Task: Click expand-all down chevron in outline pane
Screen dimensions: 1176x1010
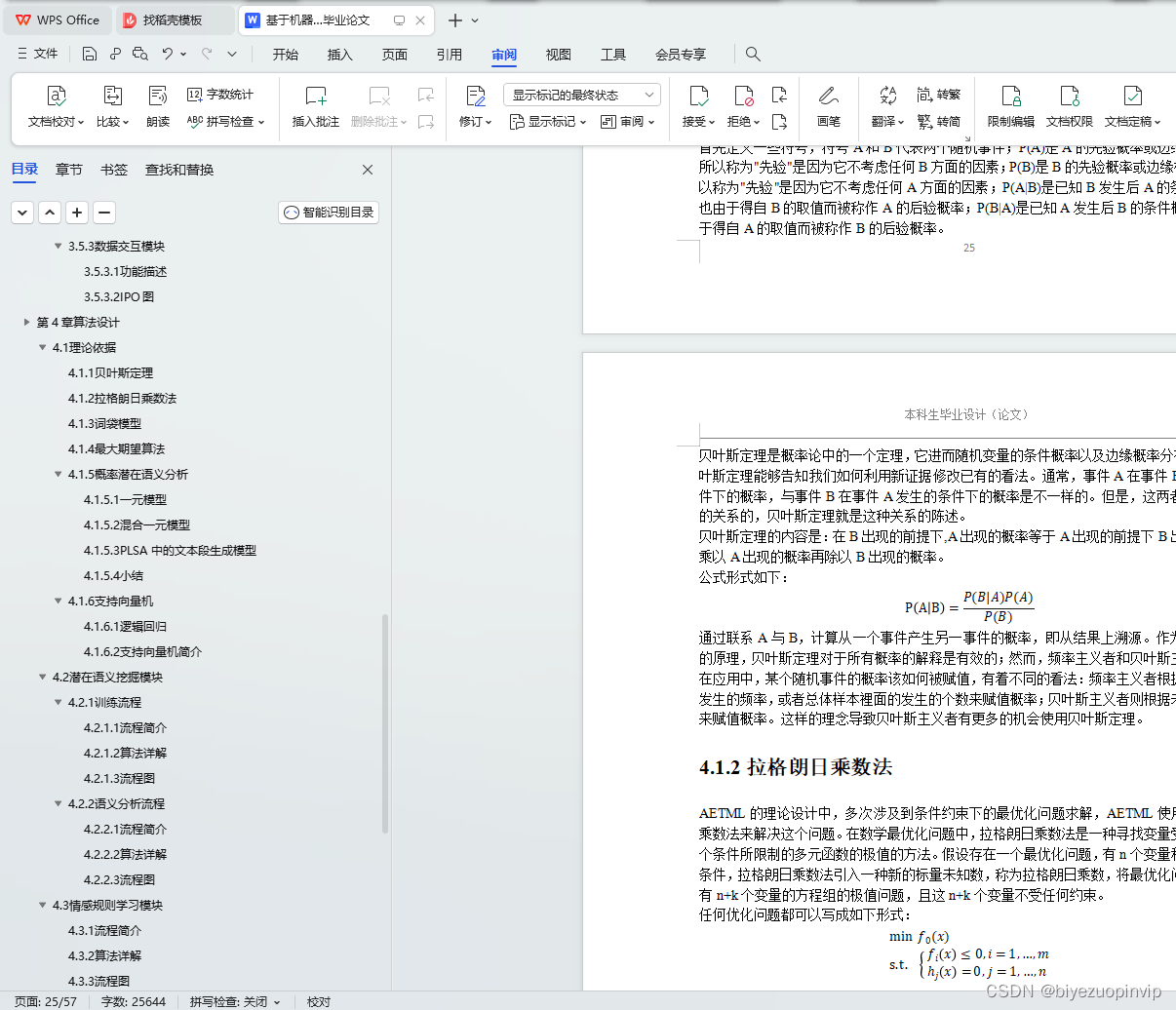Action: (22, 213)
